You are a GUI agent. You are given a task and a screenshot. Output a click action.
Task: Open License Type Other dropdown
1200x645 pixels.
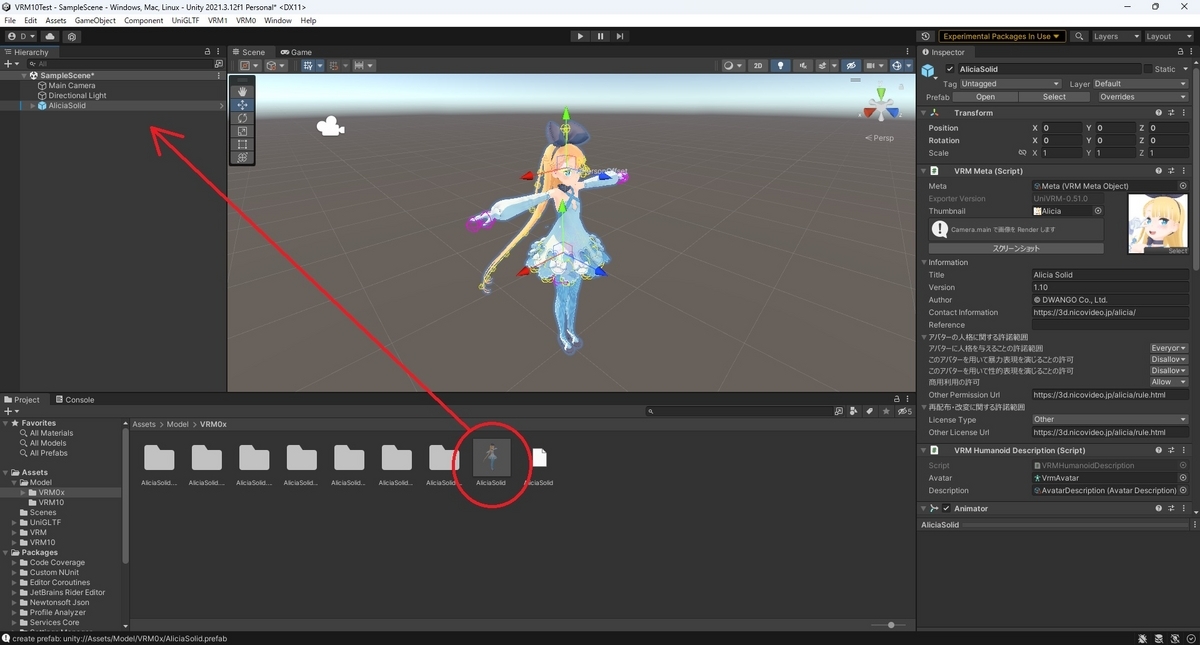click(1111, 420)
